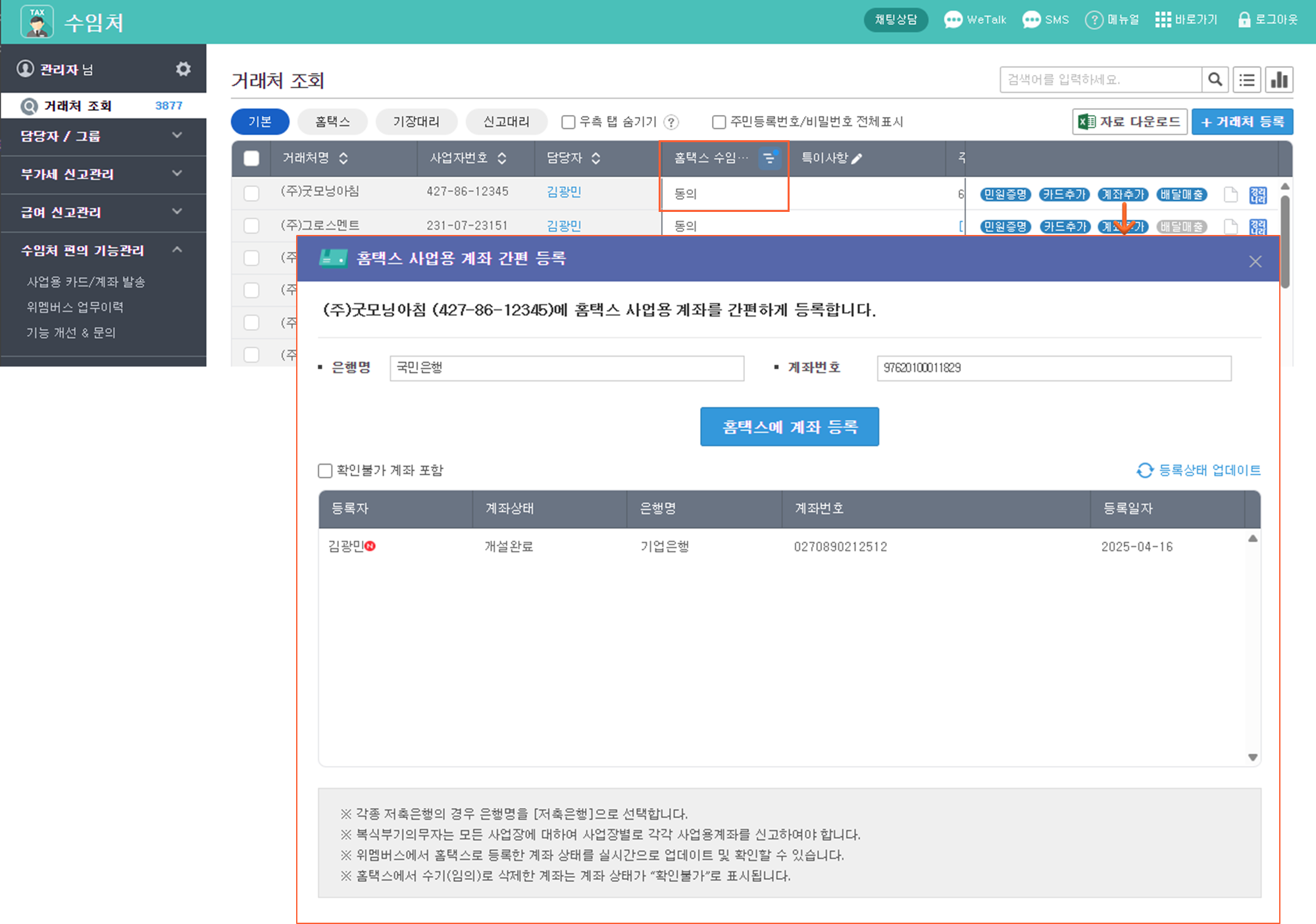
Task: Toggle 우측 탭 숨기기 checkbox
Action: [x=569, y=122]
